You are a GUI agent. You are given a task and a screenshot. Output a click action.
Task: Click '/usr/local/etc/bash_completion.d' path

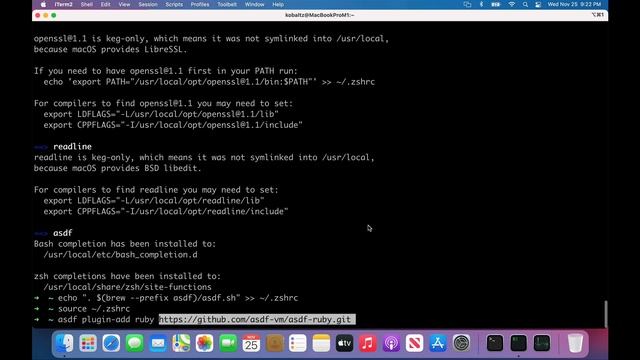pos(120,255)
